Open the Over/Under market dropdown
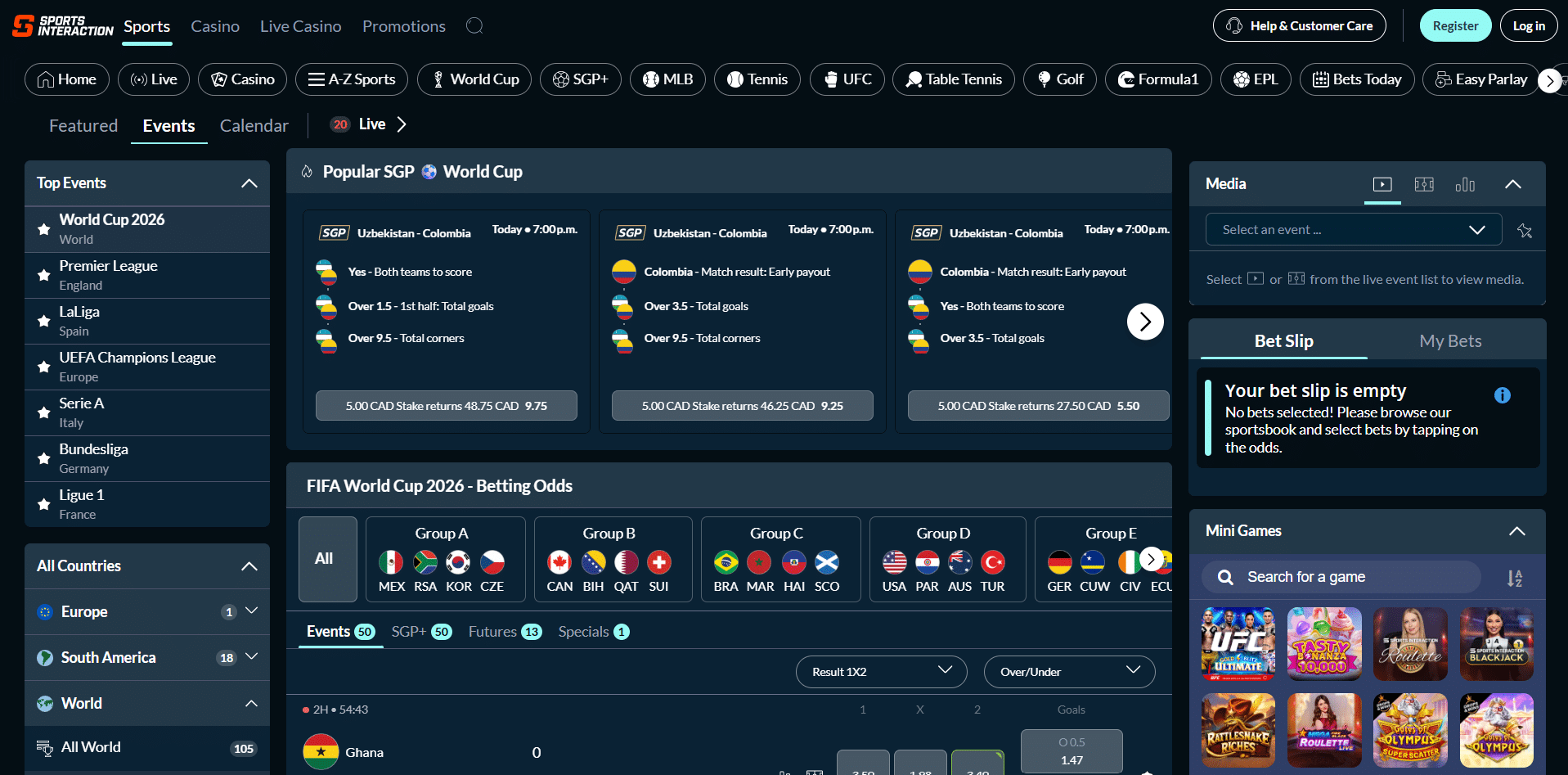Image resolution: width=1568 pixels, height=775 pixels. pyautogui.click(x=1070, y=672)
